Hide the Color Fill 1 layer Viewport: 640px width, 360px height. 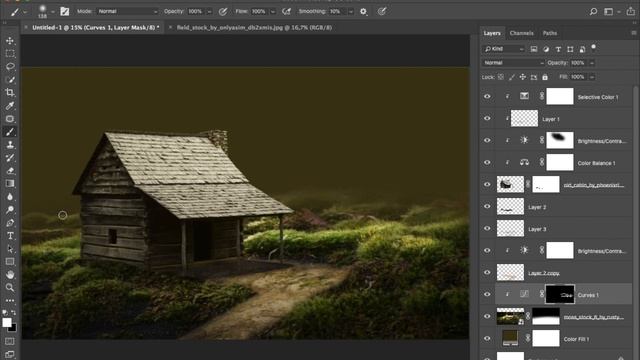(487, 338)
